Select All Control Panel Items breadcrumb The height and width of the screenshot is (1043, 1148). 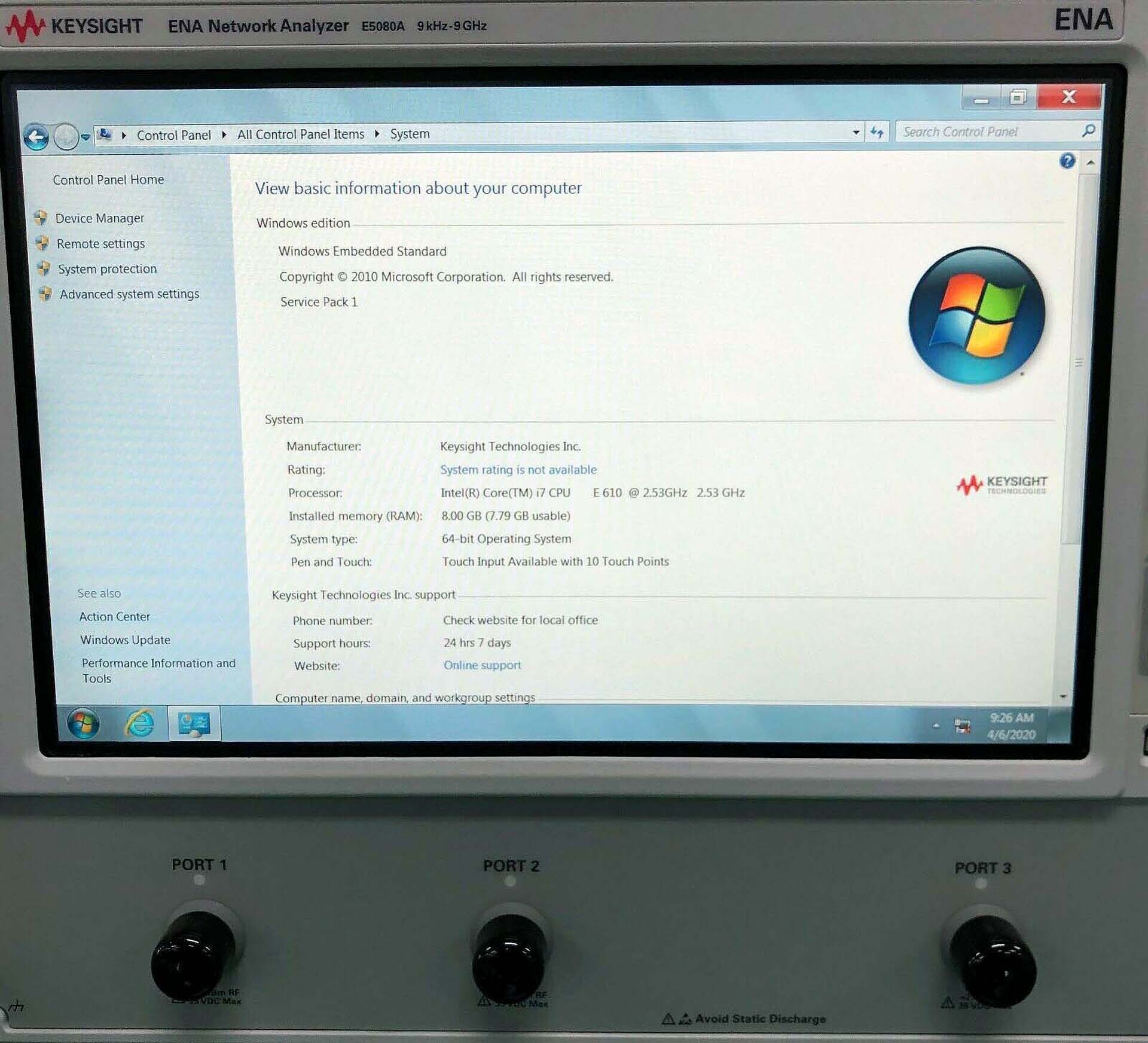tap(301, 134)
